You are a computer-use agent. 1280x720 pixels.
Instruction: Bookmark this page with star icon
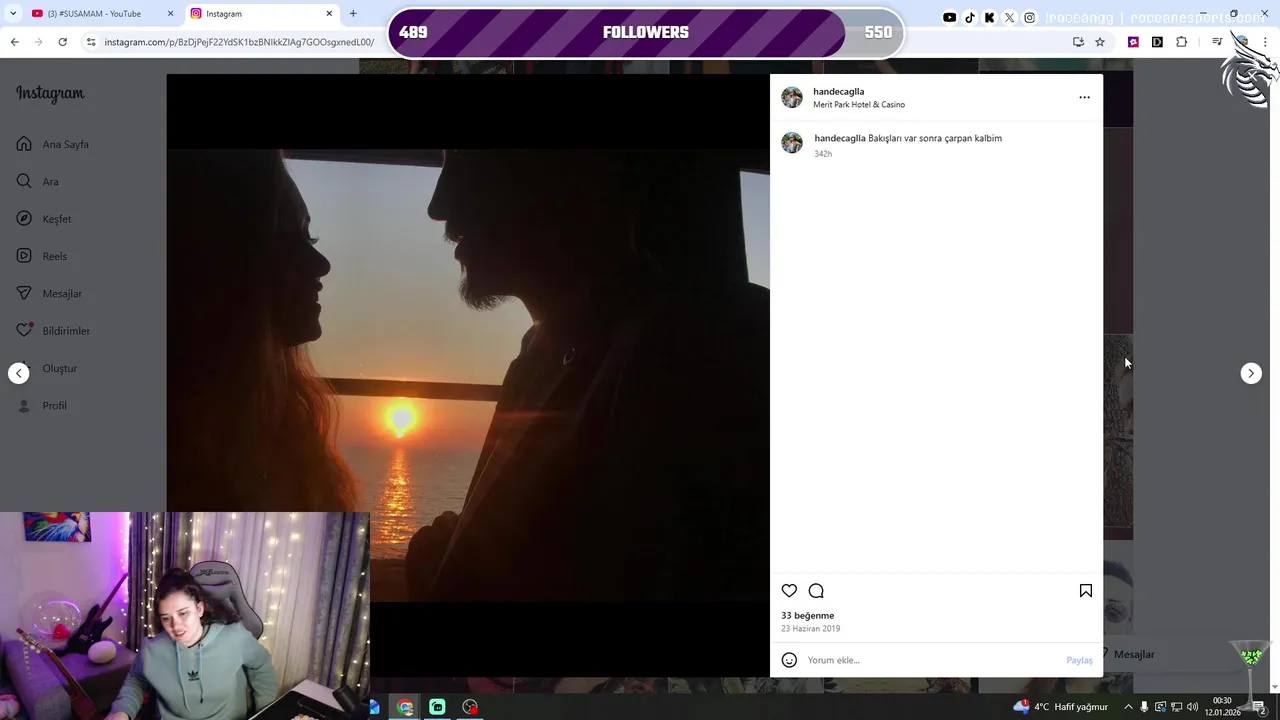click(1100, 42)
